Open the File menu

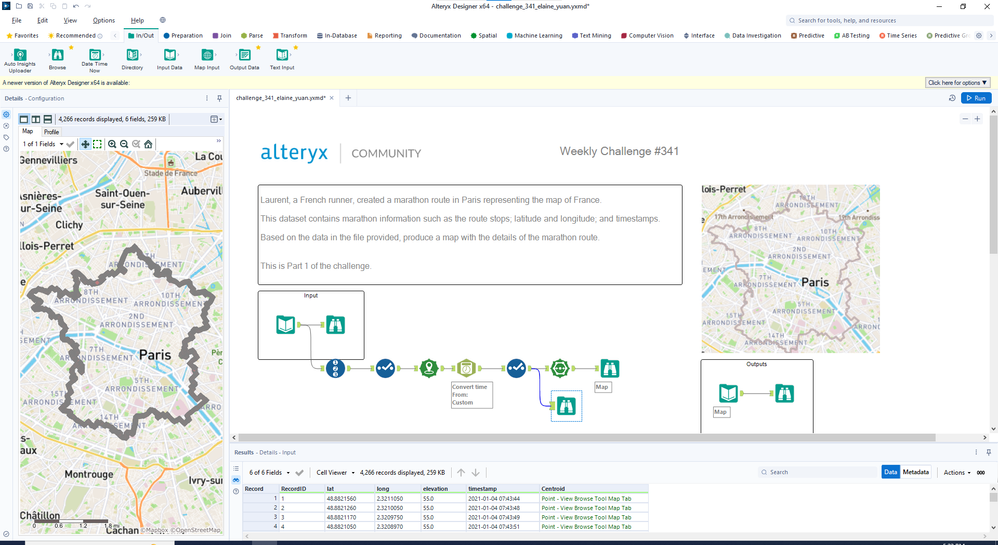(17, 20)
